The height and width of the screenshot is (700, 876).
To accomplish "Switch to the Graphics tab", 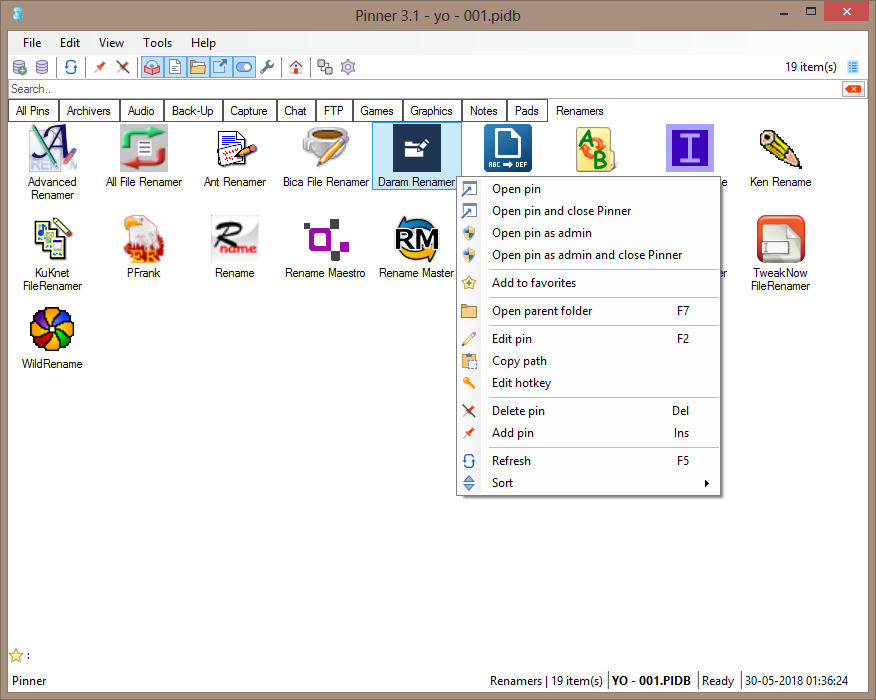I will (431, 111).
